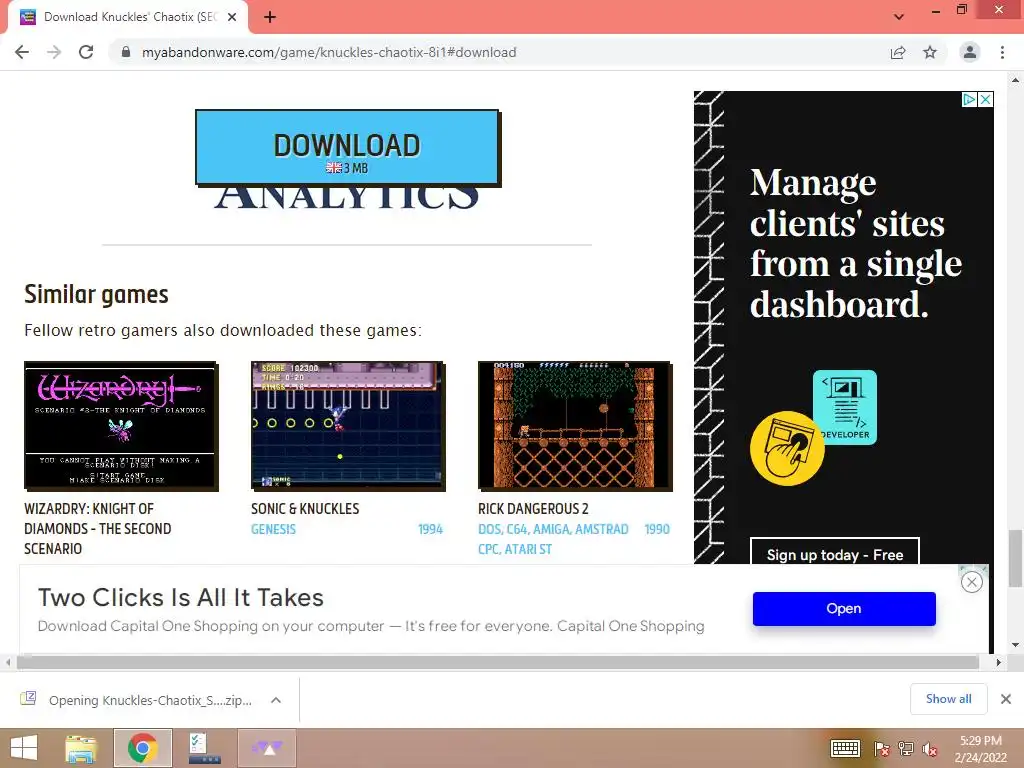
Task: Click the Open button in banner ad
Action: click(x=844, y=609)
